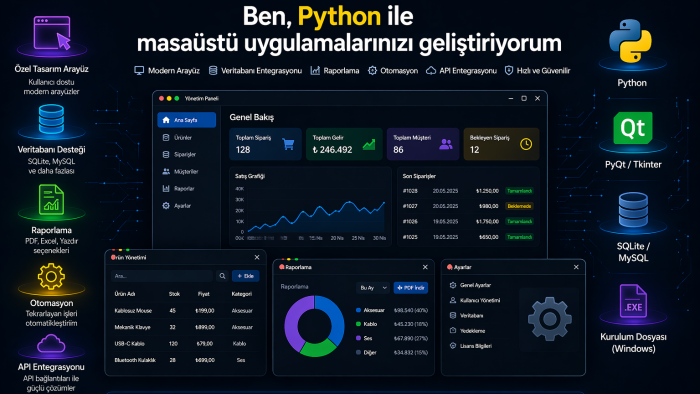Click the Mekanik Klavye product row

(x=185, y=327)
